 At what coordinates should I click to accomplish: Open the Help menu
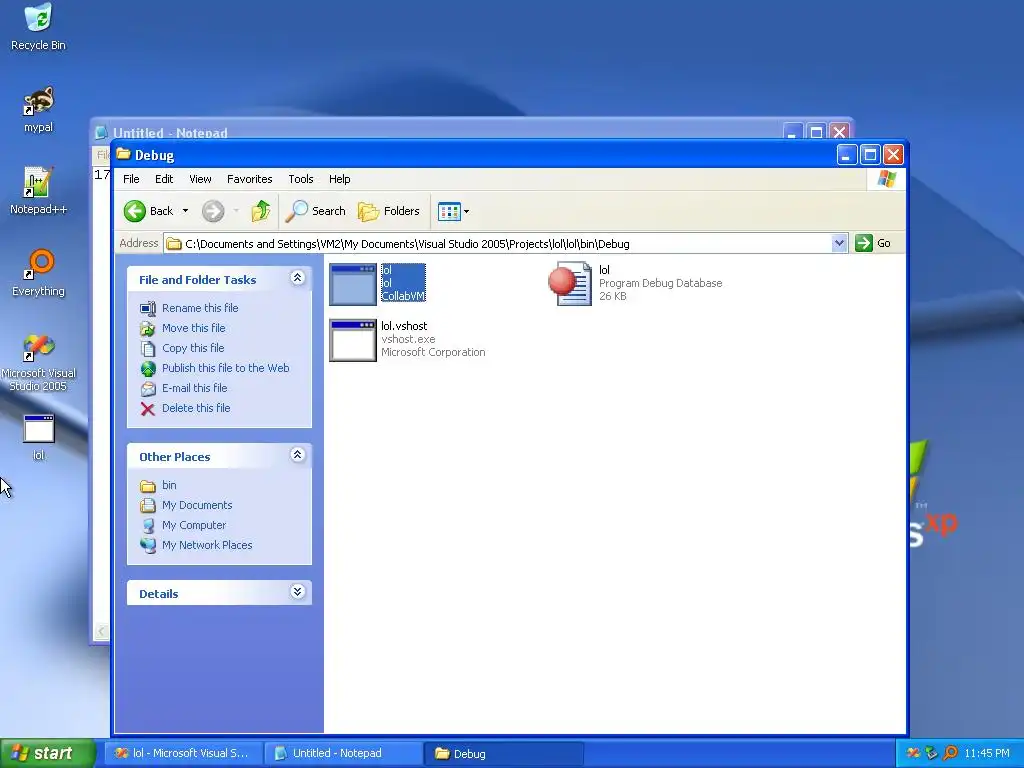(340, 179)
